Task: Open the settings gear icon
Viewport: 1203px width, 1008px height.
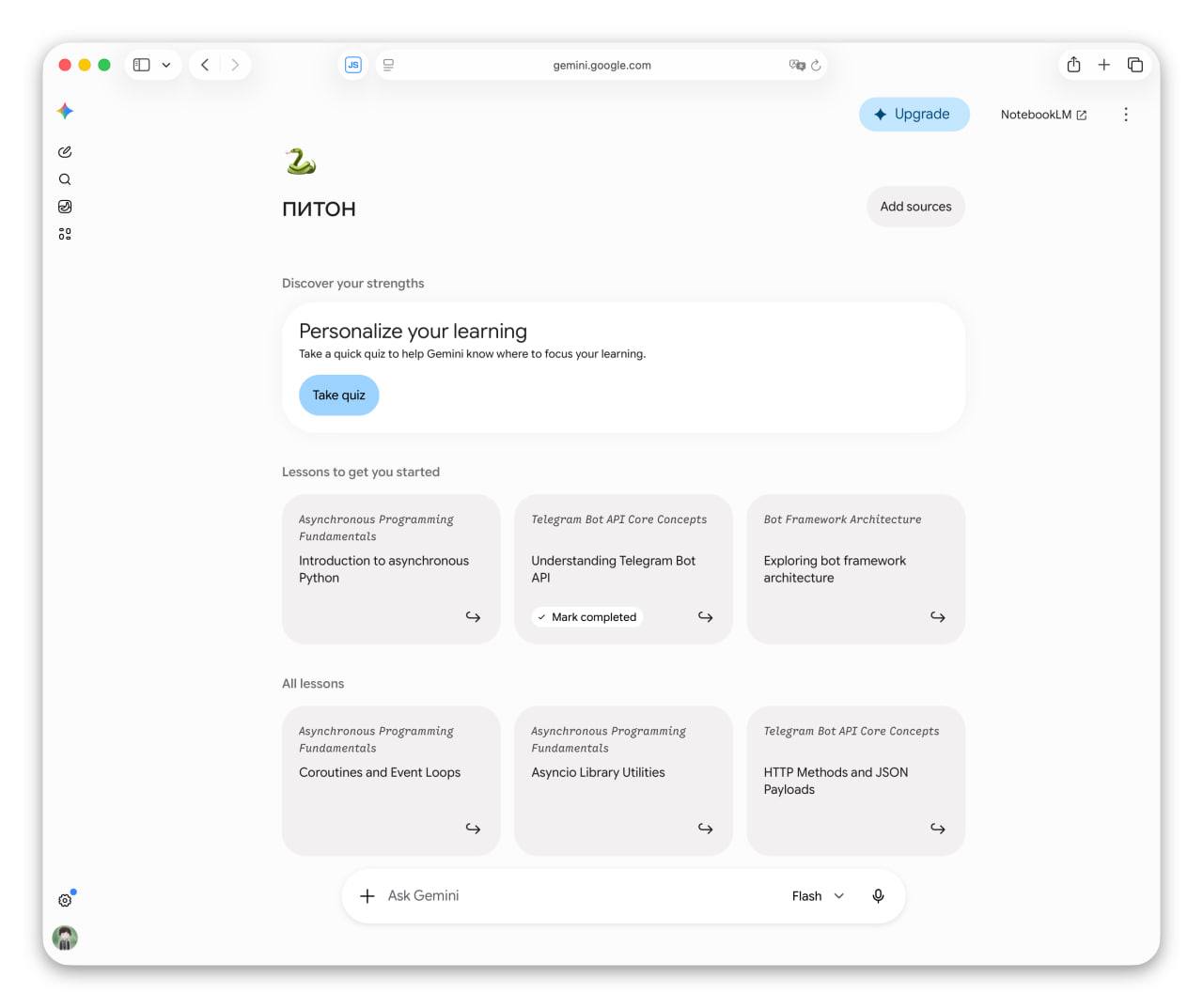Action: (x=65, y=900)
